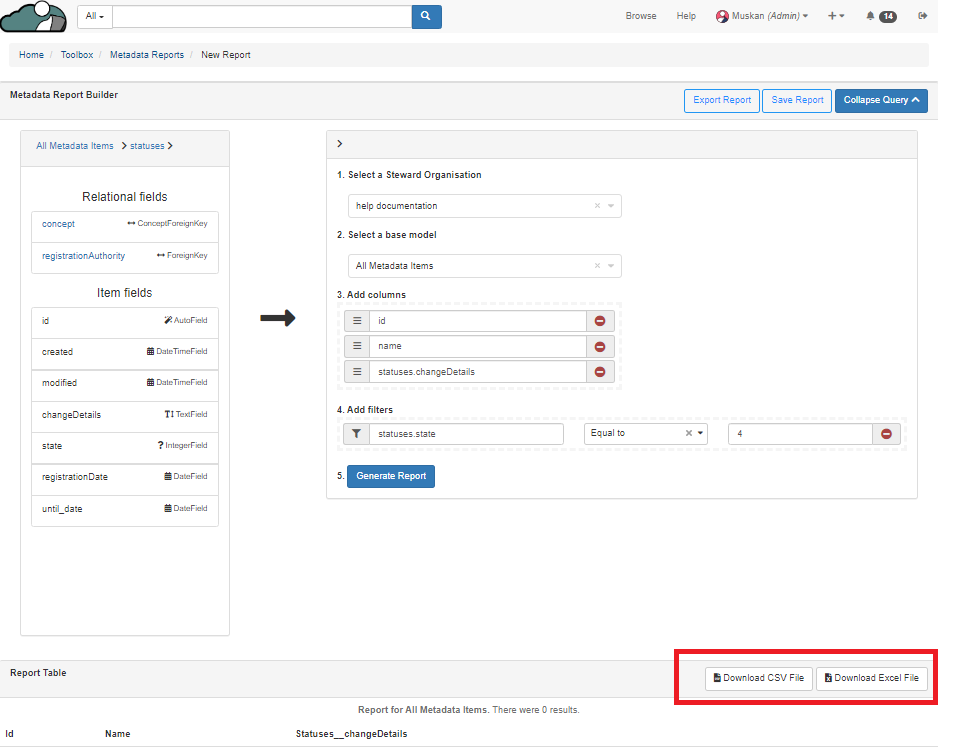Click the Generate Report button
The width and height of the screenshot is (956, 749).
pyautogui.click(x=391, y=476)
